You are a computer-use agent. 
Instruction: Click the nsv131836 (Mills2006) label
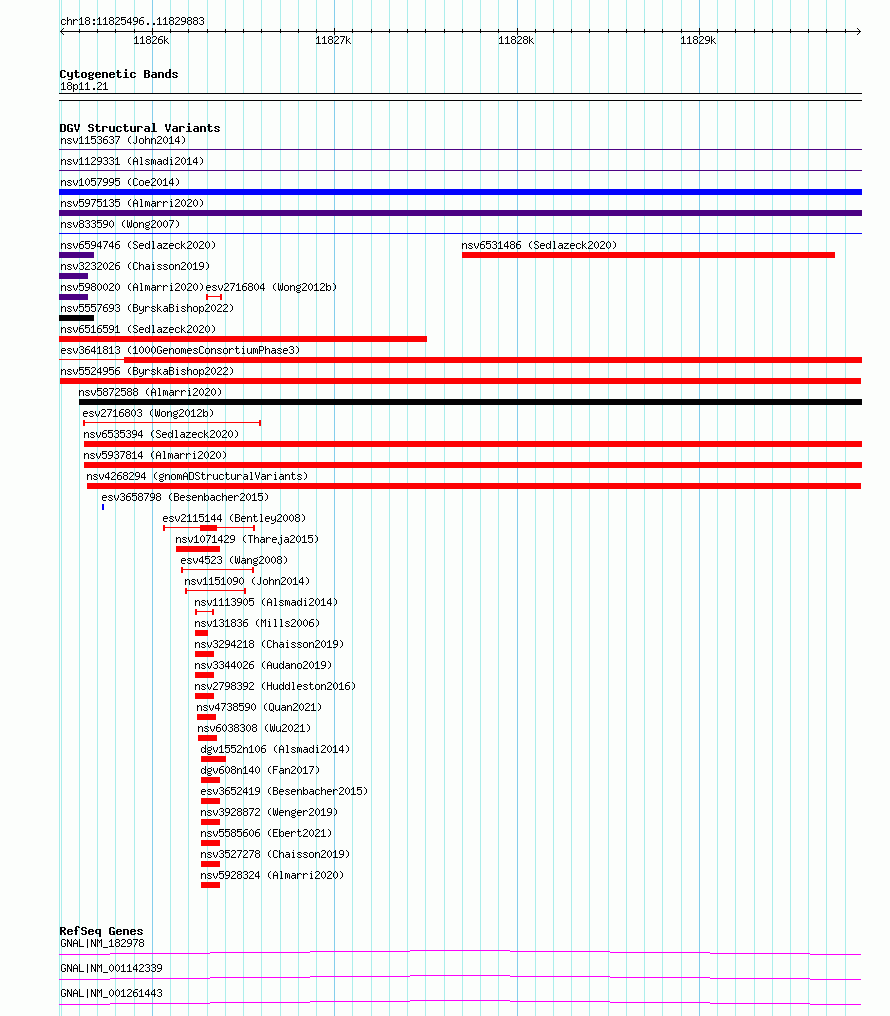click(257, 623)
